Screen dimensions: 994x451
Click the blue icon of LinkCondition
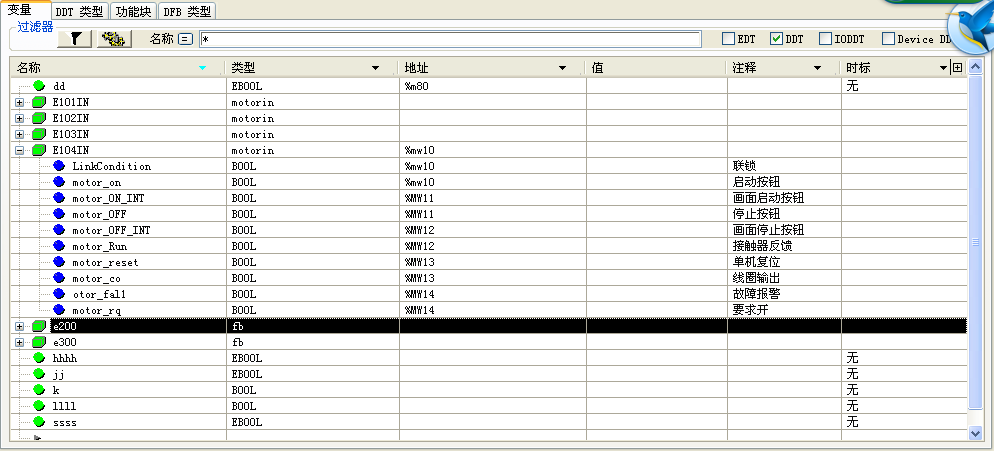(x=59, y=166)
